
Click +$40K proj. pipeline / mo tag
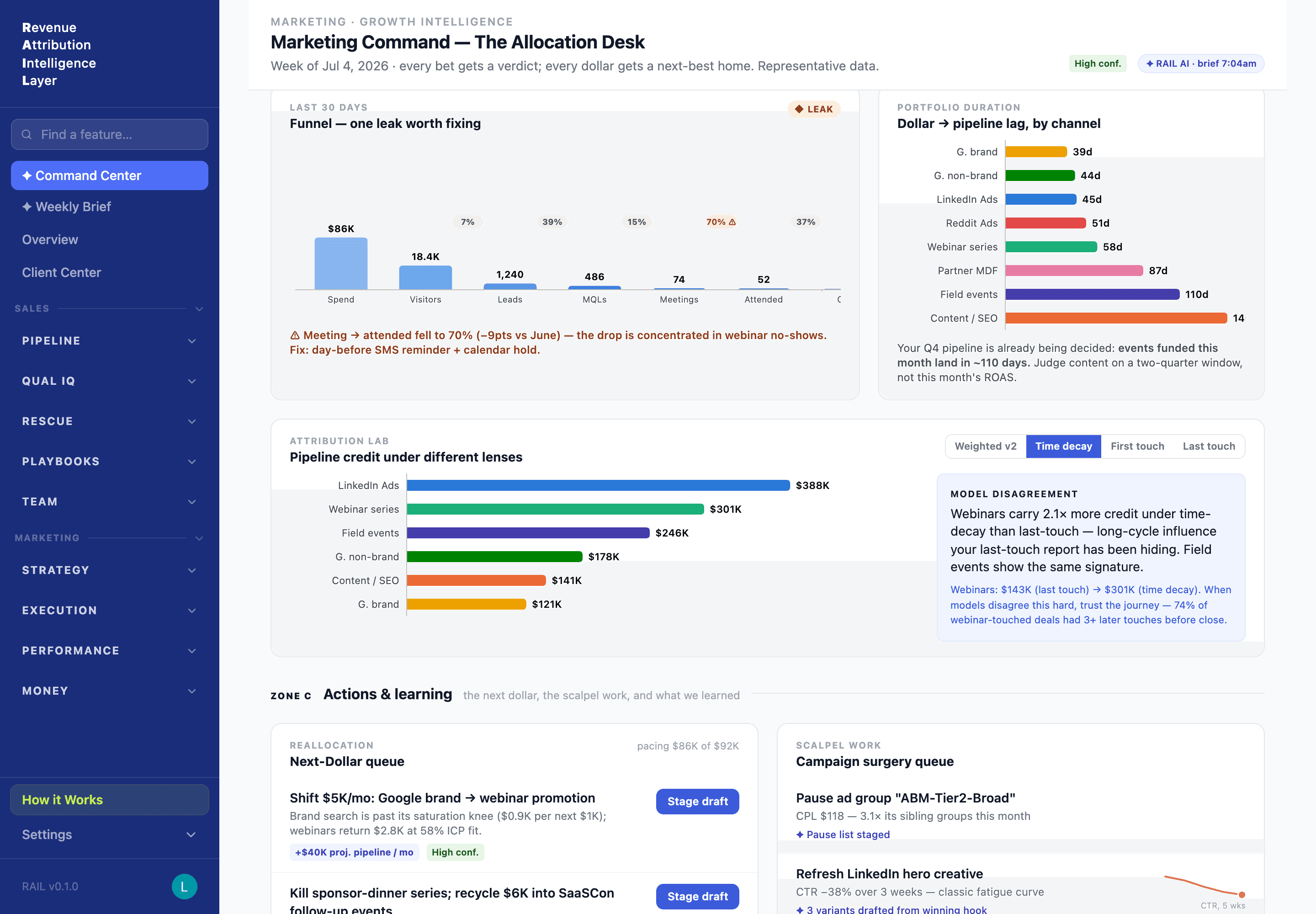pyautogui.click(x=355, y=853)
